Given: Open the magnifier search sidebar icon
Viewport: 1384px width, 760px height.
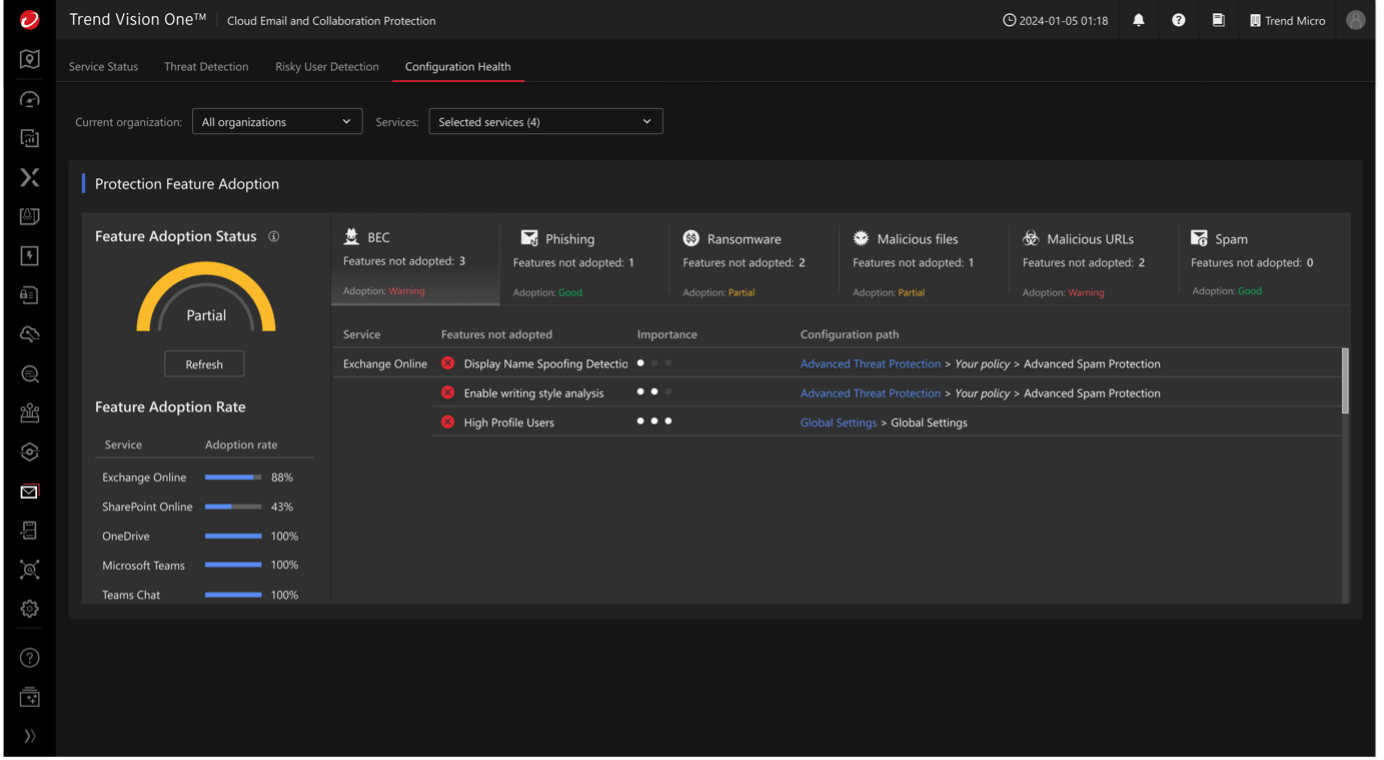Looking at the screenshot, I should (30, 374).
